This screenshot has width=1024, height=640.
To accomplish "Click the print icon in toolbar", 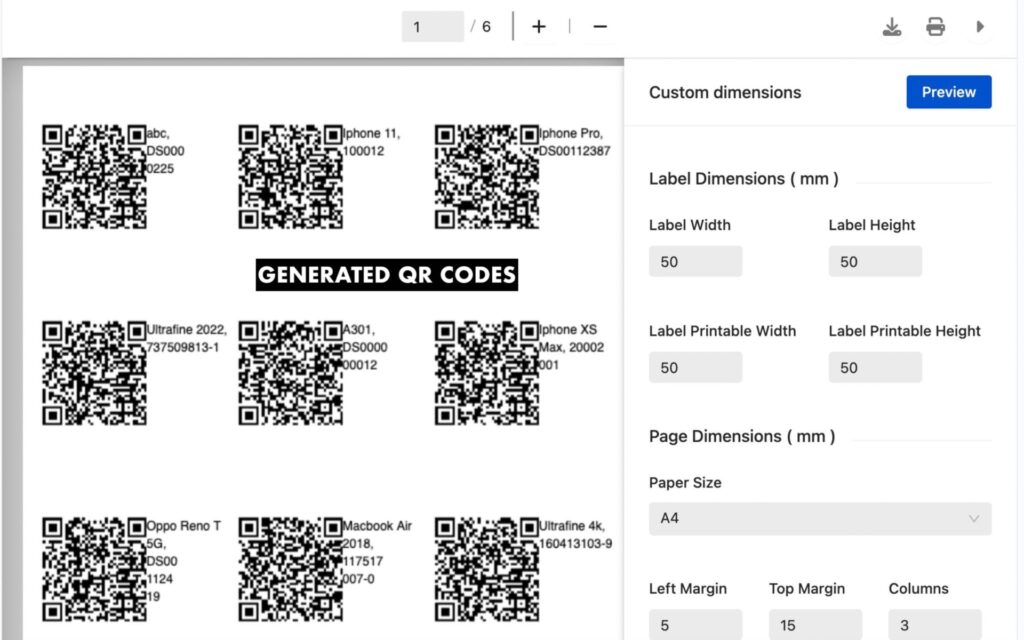I will click(935, 27).
